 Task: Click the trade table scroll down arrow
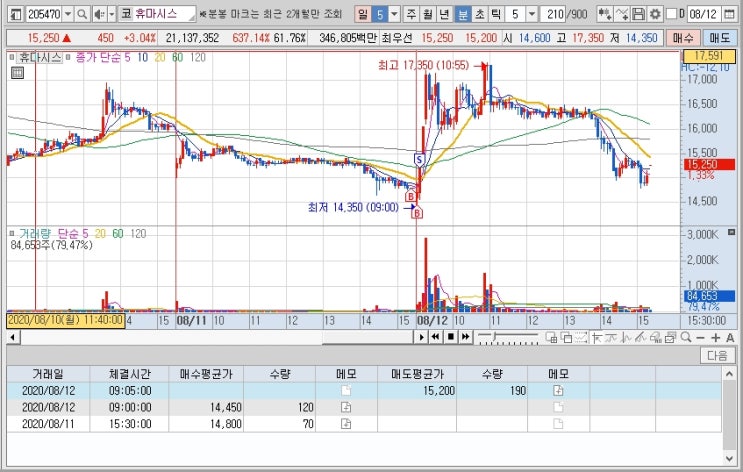pos(730,458)
